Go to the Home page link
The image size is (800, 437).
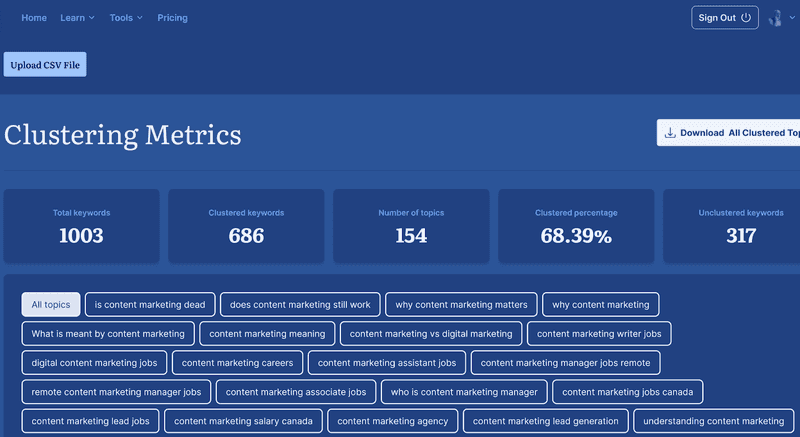pyautogui.click(x=34, y=17)
